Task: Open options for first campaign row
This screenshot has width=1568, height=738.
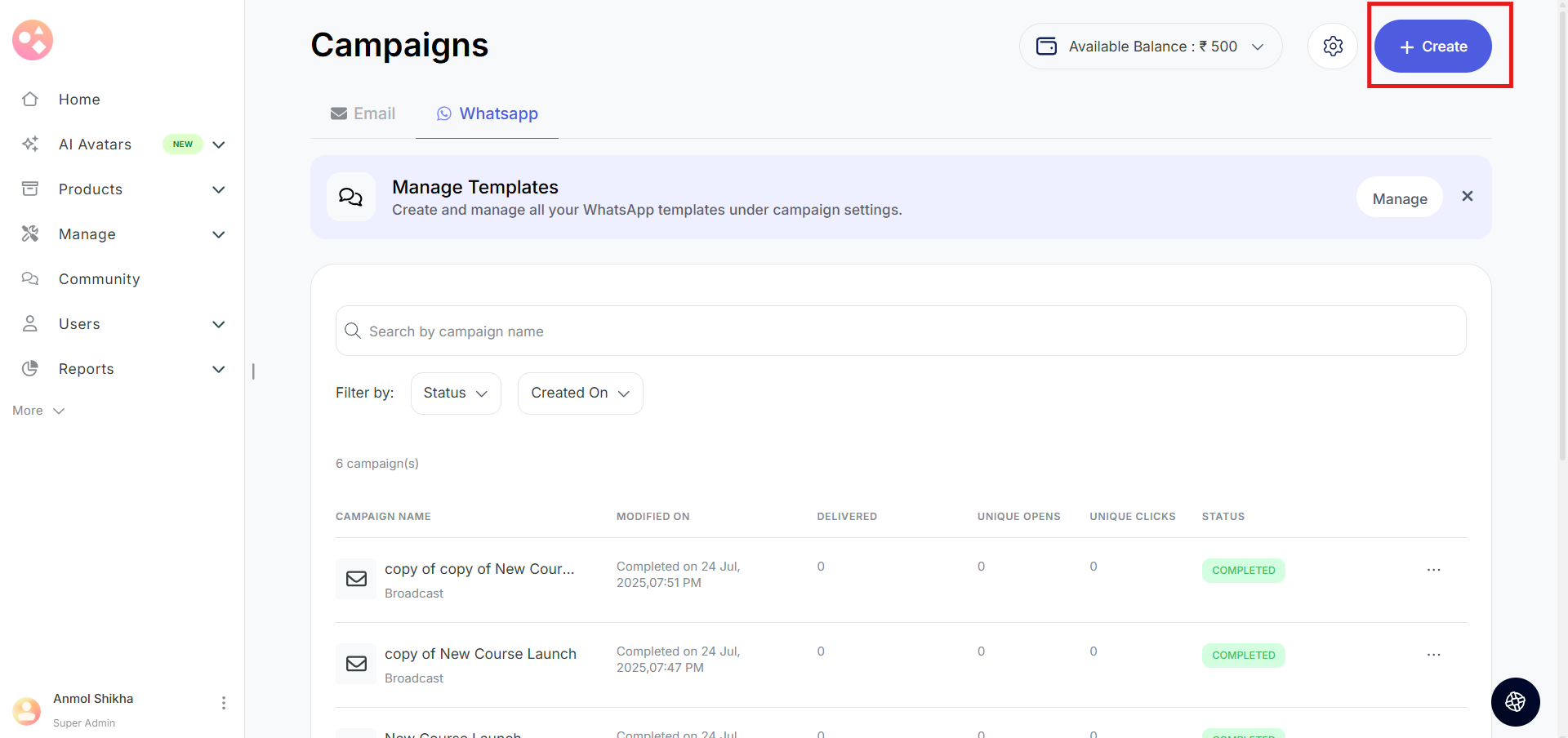Action: 1433,570
